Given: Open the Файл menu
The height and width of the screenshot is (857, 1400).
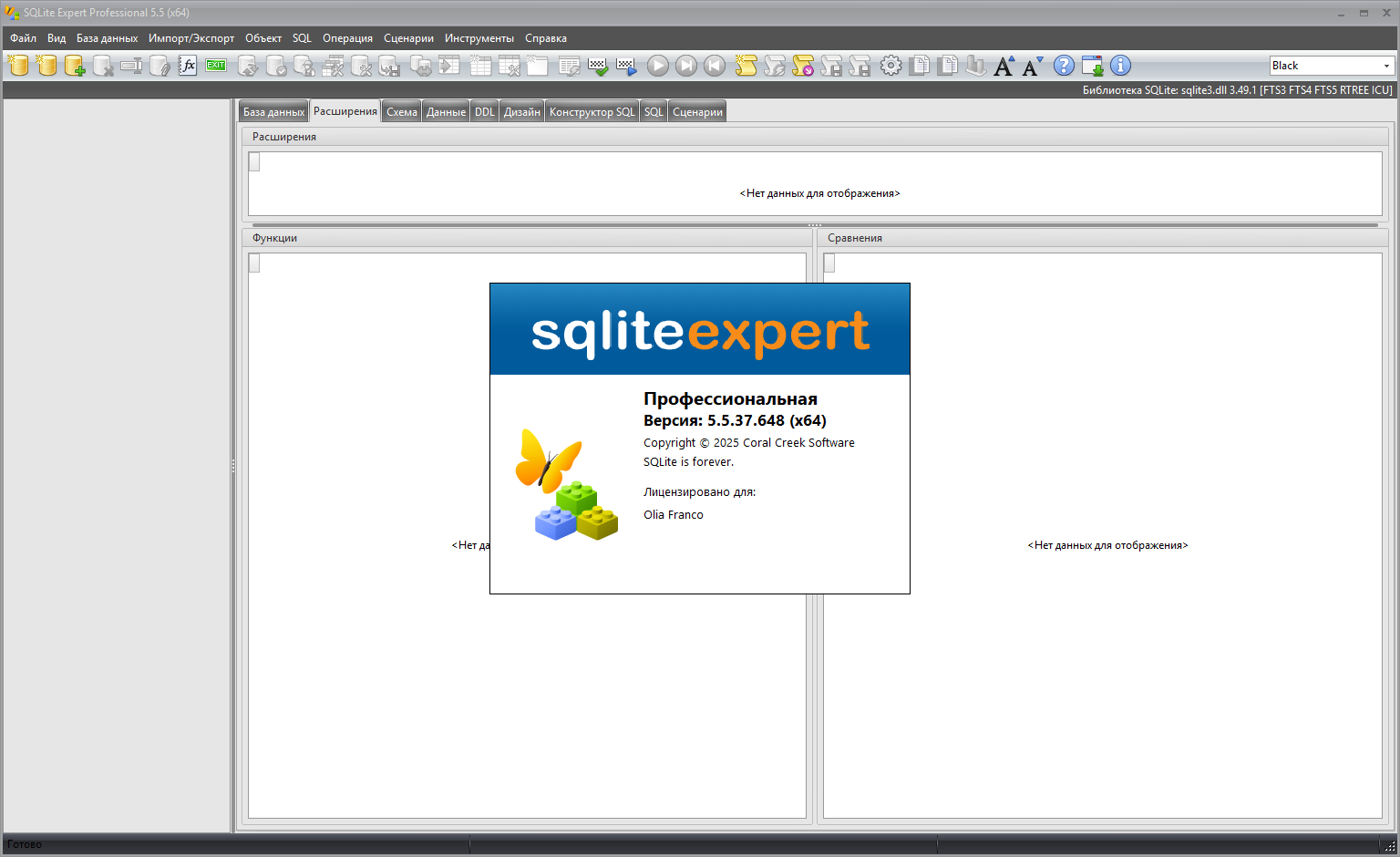Looking at the screenshot, I should pyautogui.click(x=24, y=38).
